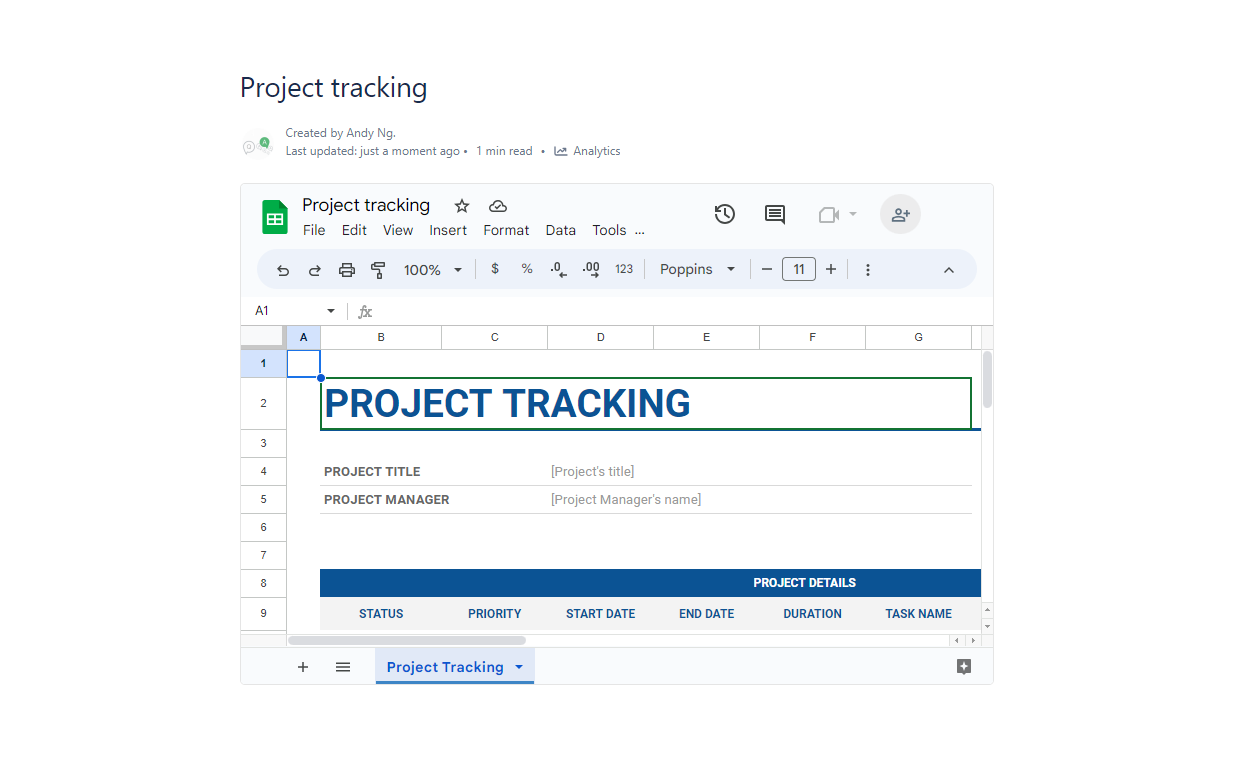
Task: Click the Google Sheets logo icon
Action: (x=275, y=217)
